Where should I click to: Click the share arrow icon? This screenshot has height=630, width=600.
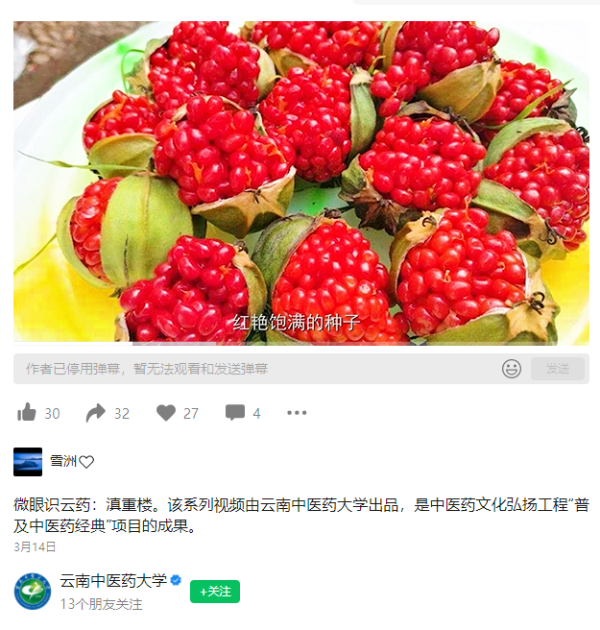[x=95, y=413]
